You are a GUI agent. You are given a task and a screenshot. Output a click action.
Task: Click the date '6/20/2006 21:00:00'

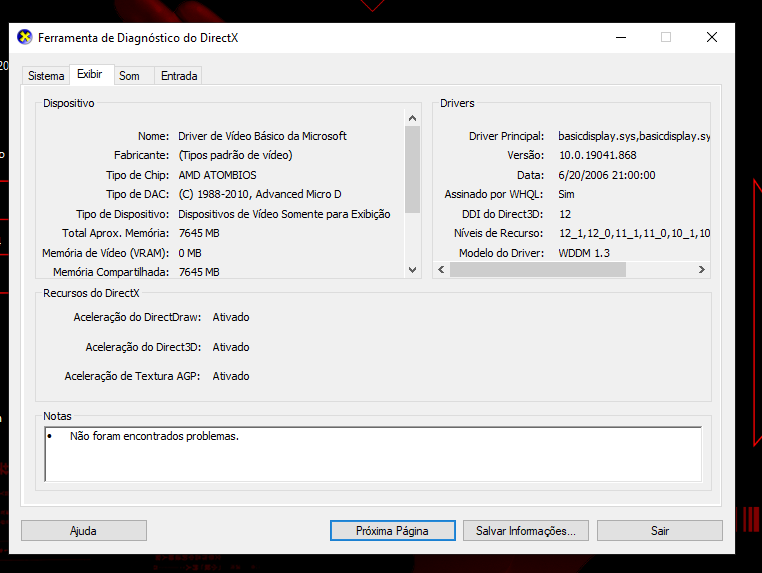click(606, 175)
